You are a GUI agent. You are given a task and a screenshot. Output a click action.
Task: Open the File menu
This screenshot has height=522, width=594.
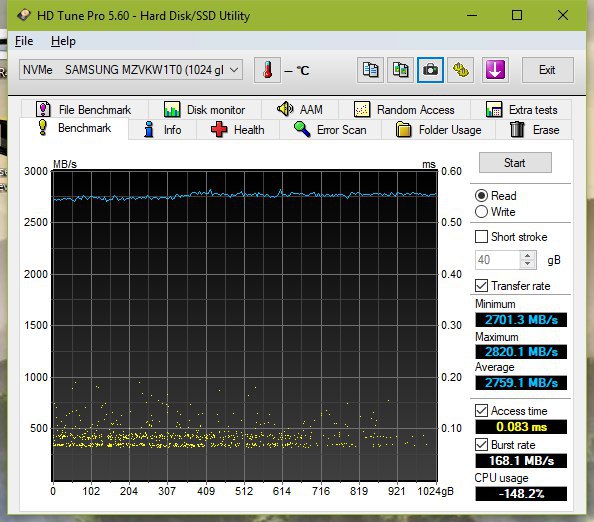coord(24,41)
